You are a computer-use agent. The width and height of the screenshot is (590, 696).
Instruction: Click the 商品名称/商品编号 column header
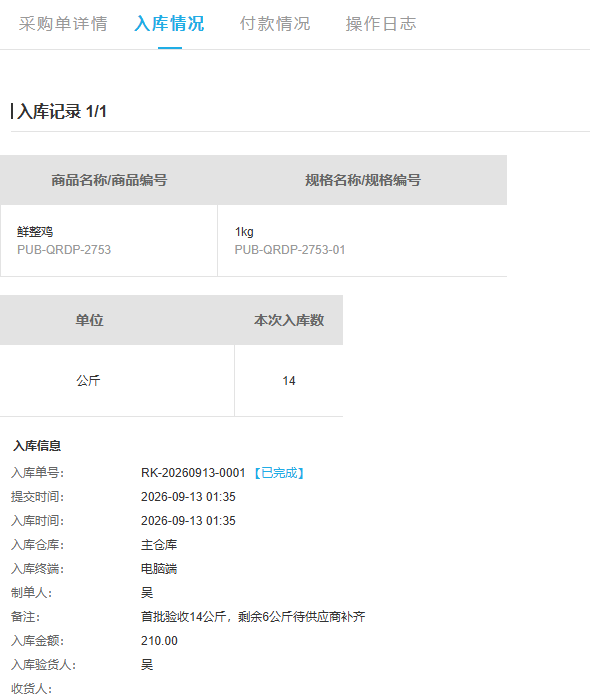[109, 180]
